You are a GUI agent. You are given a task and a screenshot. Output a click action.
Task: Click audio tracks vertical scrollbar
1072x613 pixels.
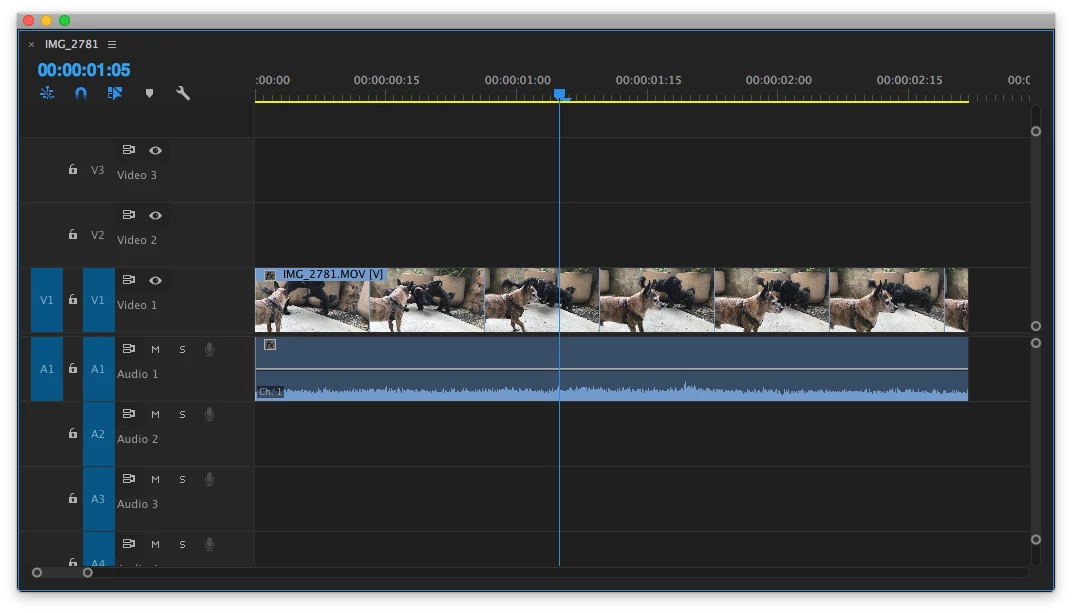pyautogui.click(x=1036, y=441)
